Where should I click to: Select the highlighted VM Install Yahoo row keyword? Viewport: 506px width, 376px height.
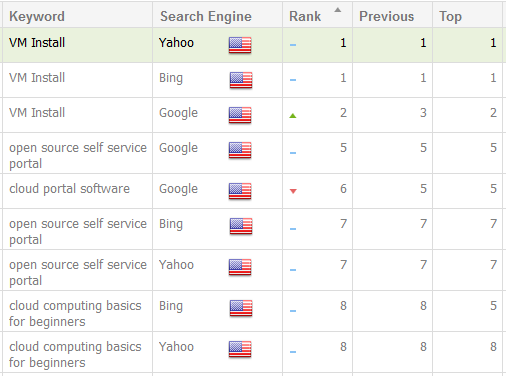pos(37,43)
